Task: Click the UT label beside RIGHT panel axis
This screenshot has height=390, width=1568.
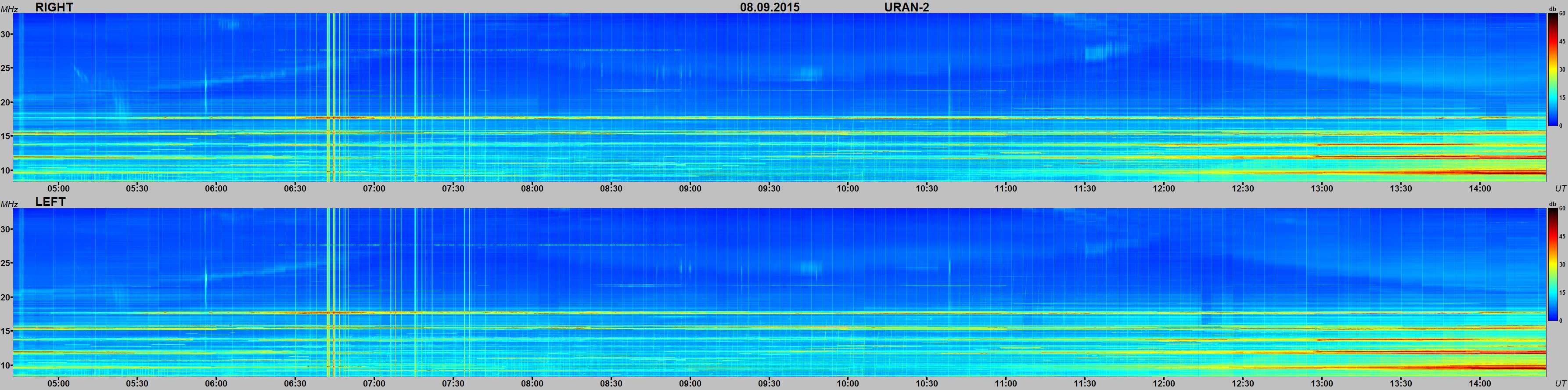Action: click(1560, 188)
